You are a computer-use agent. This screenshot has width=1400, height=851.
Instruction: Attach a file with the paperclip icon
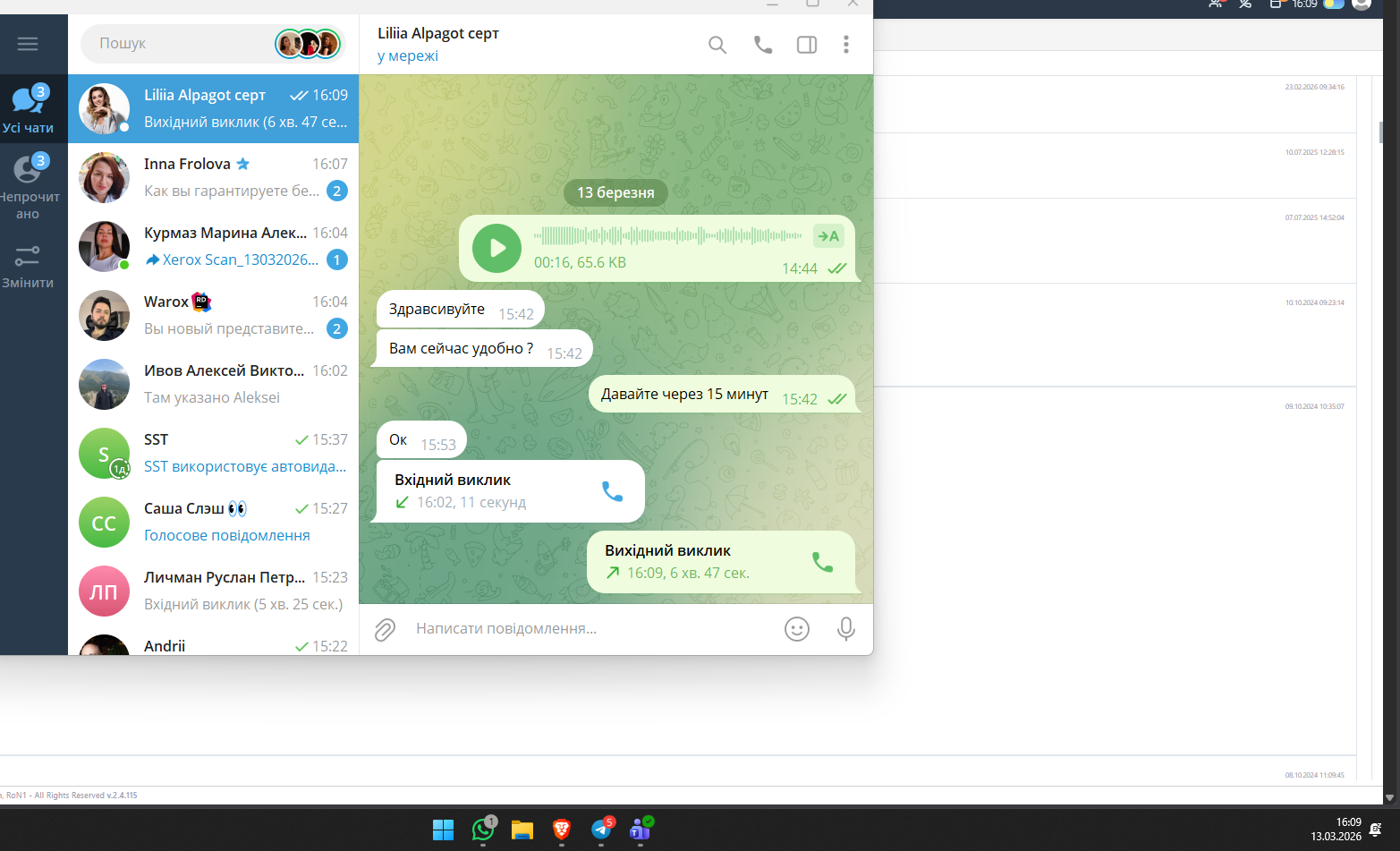(385, 629)
